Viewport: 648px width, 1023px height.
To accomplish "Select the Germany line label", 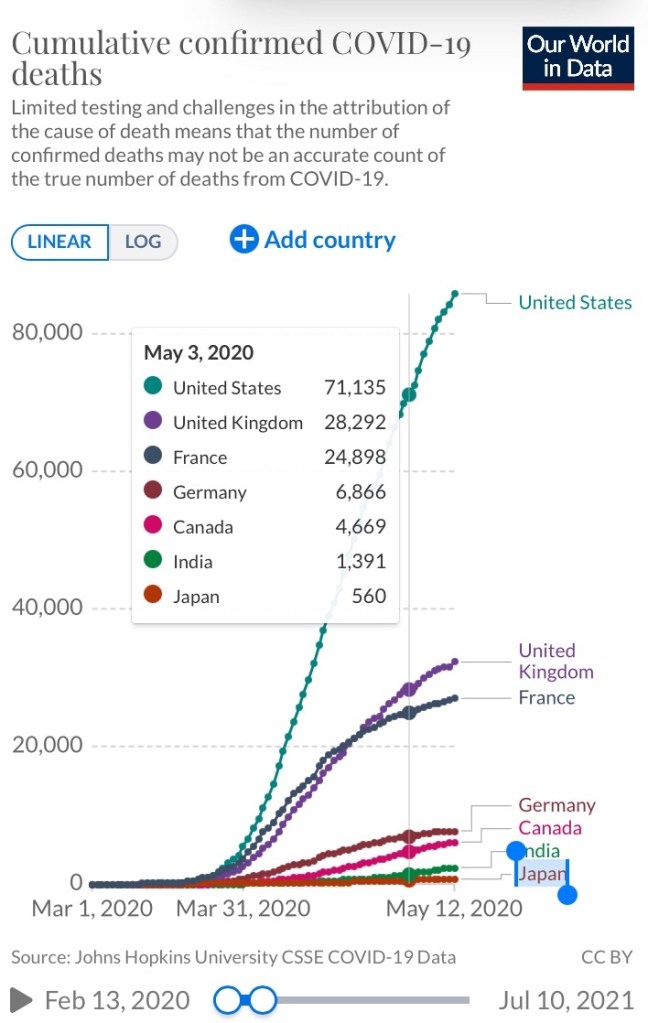I will 556,805.
